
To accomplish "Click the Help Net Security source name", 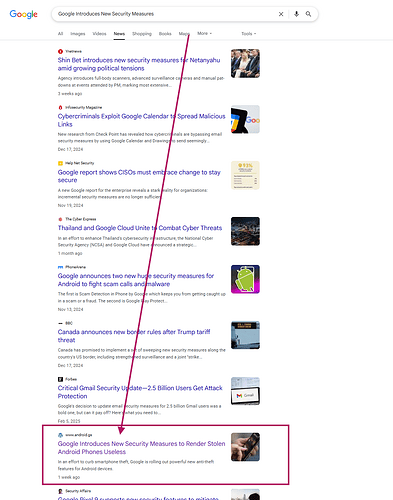I will point(80,163).
